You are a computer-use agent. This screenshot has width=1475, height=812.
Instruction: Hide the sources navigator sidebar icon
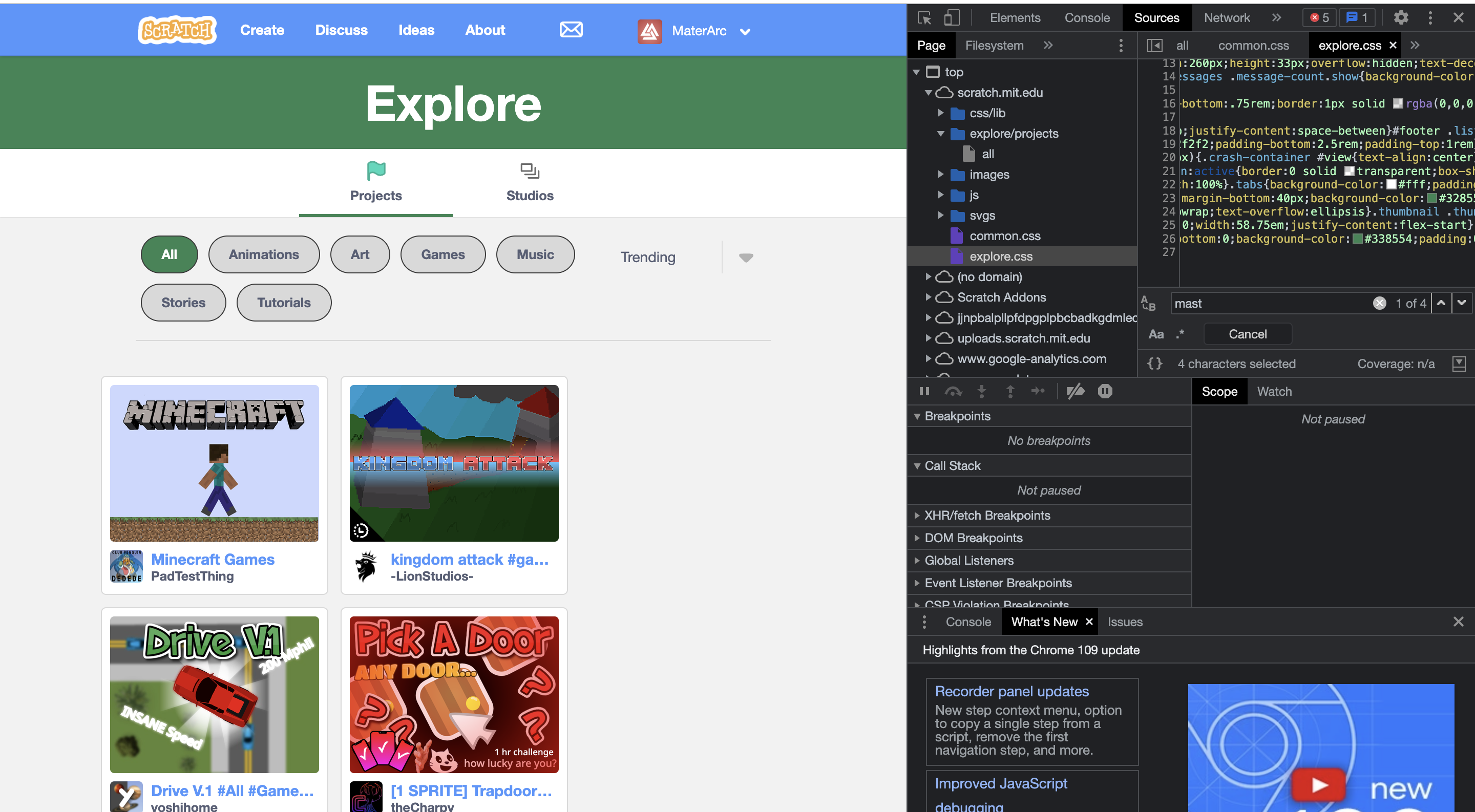(1154, 45)
